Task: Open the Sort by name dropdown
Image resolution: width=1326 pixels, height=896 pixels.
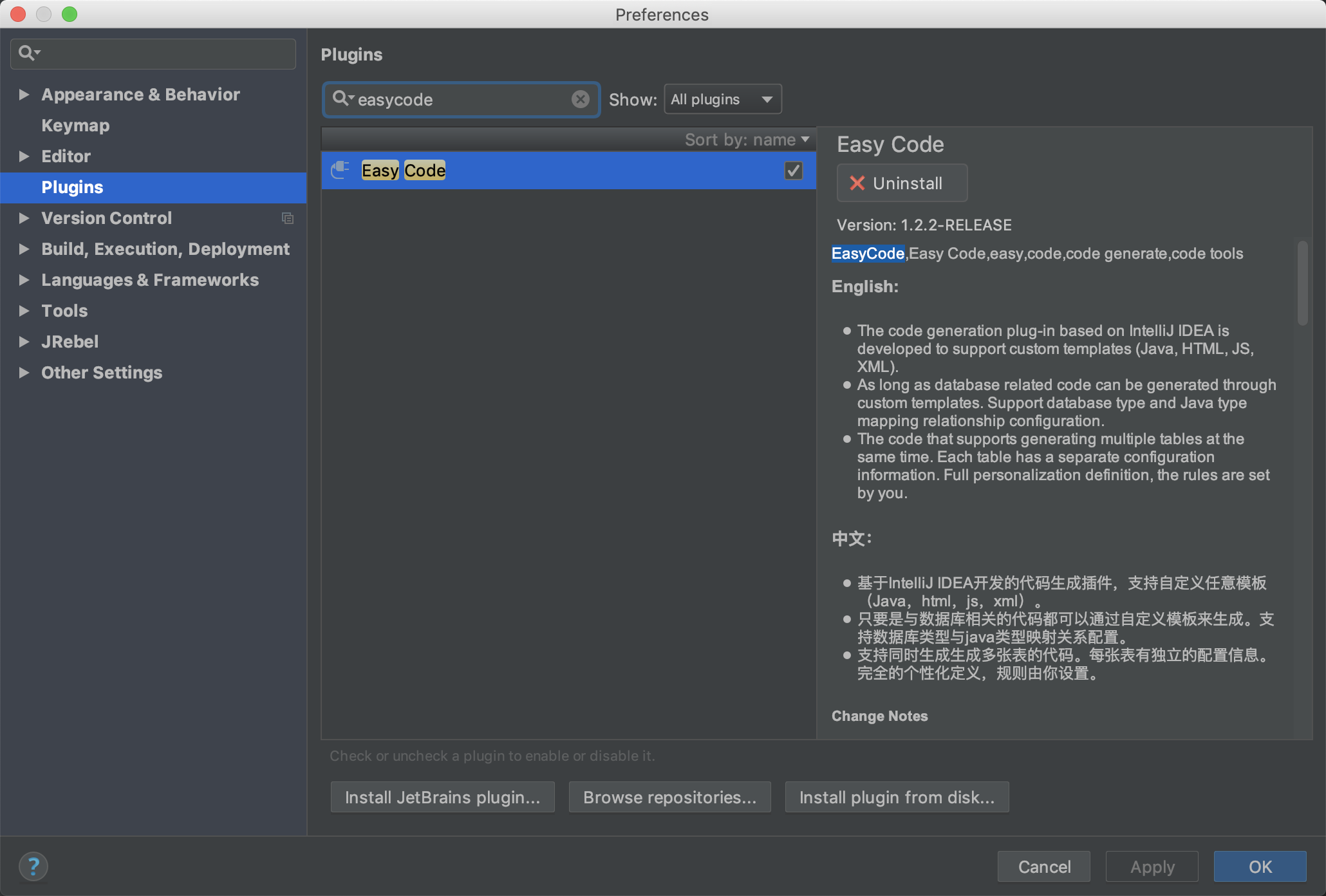Action: (x=747, y=140)
